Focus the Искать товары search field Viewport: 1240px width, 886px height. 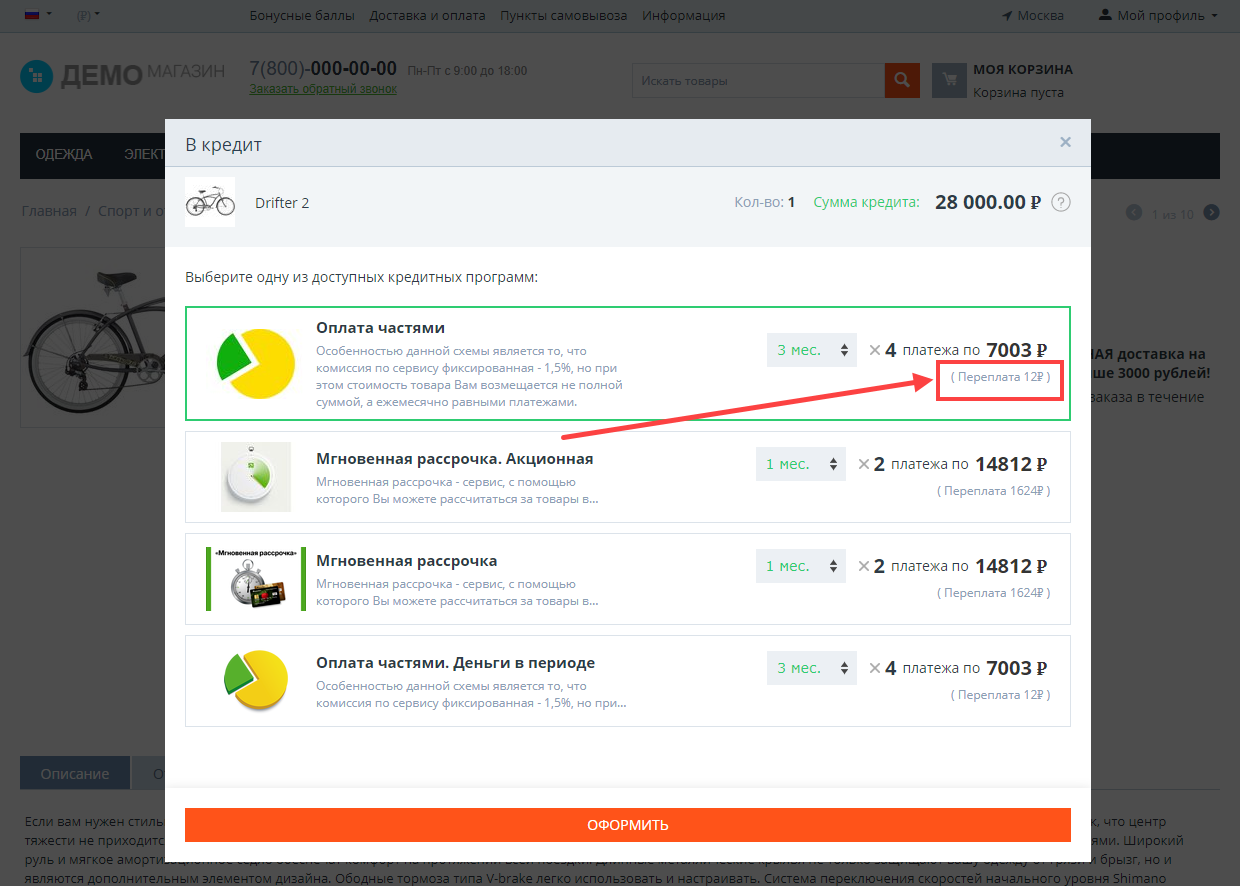[x=758, y=80]
